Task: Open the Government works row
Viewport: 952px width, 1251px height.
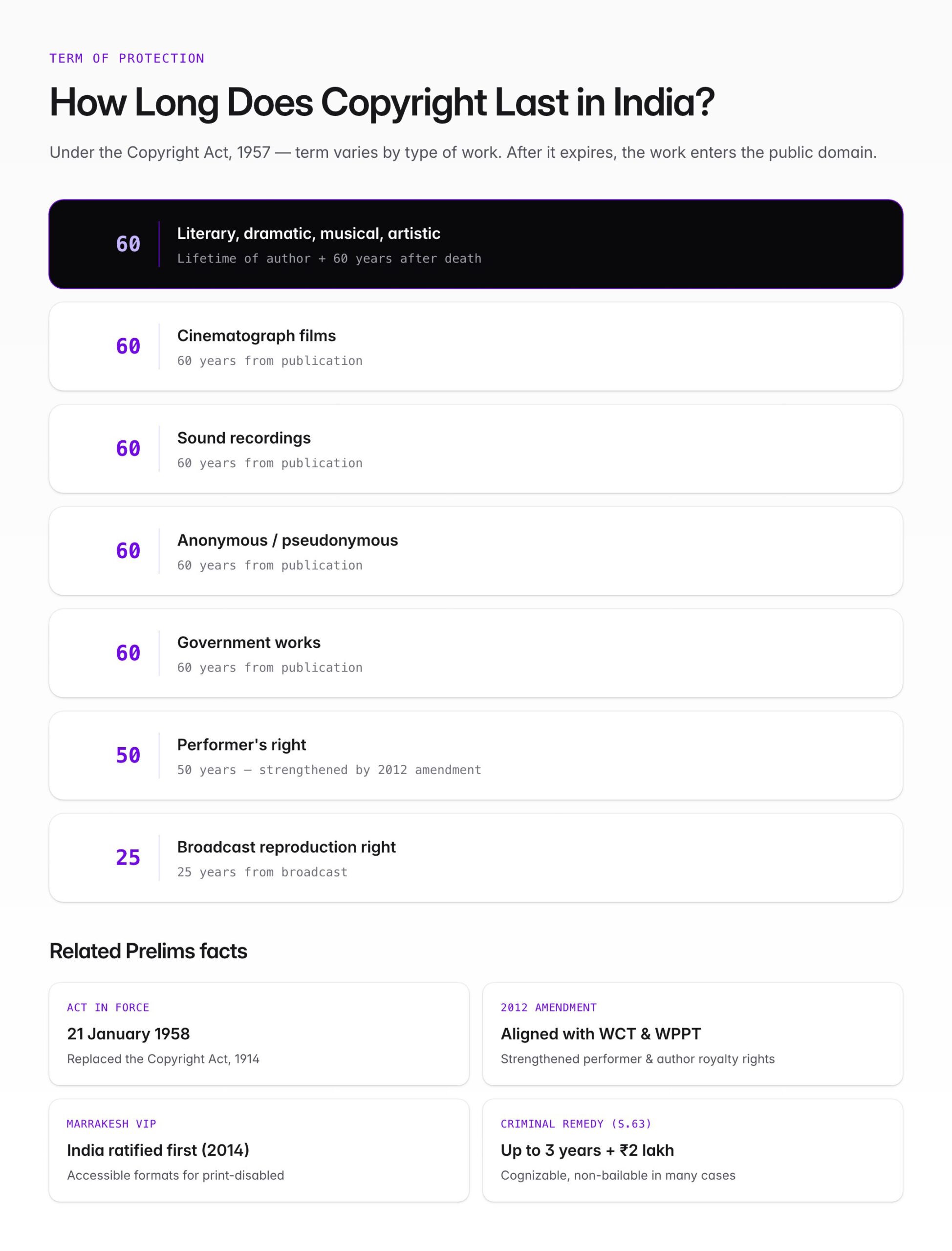Action: pyautogui.click(x=476, y=653)
